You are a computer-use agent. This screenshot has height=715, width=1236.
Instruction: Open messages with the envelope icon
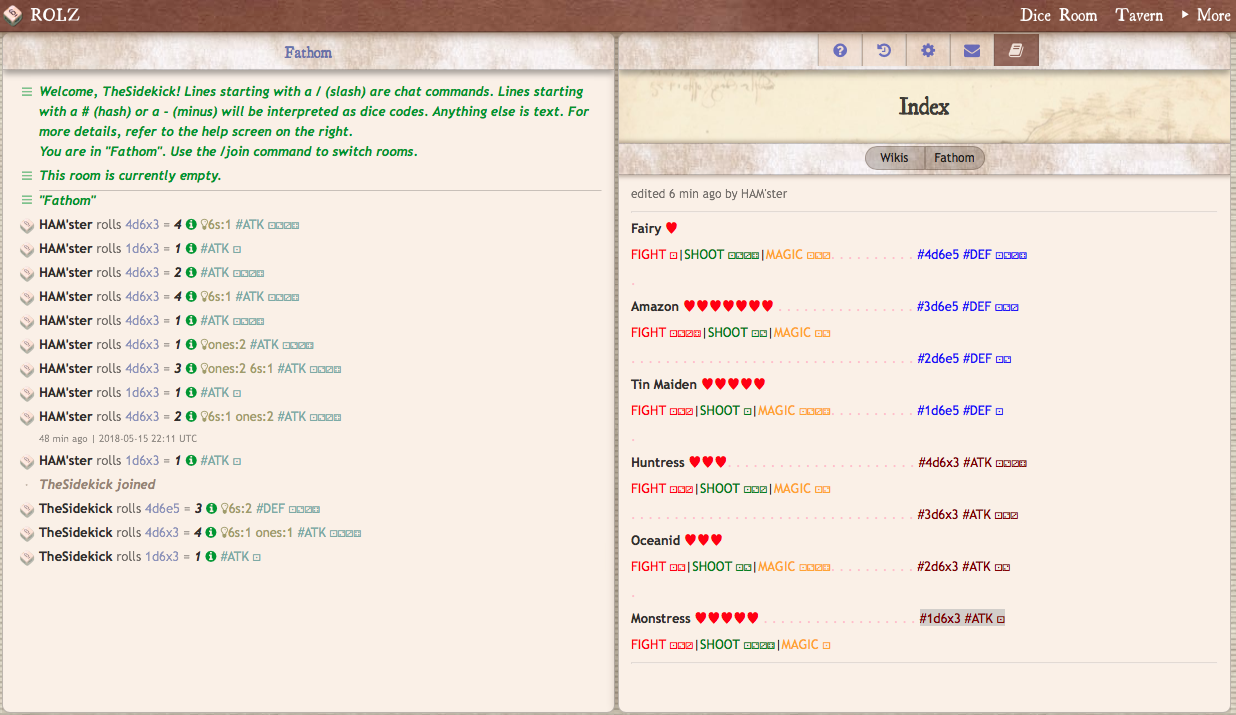coord(971,49)
